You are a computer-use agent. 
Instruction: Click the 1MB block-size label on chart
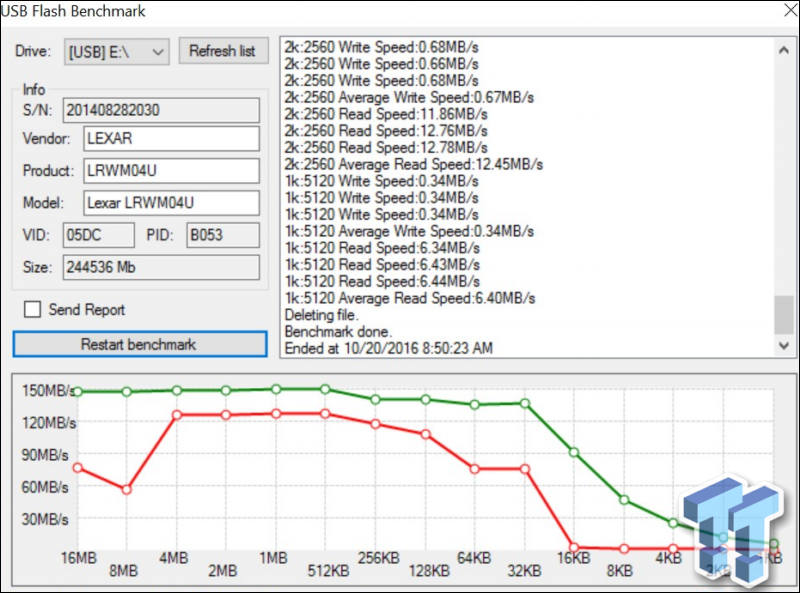click(273, 558)
